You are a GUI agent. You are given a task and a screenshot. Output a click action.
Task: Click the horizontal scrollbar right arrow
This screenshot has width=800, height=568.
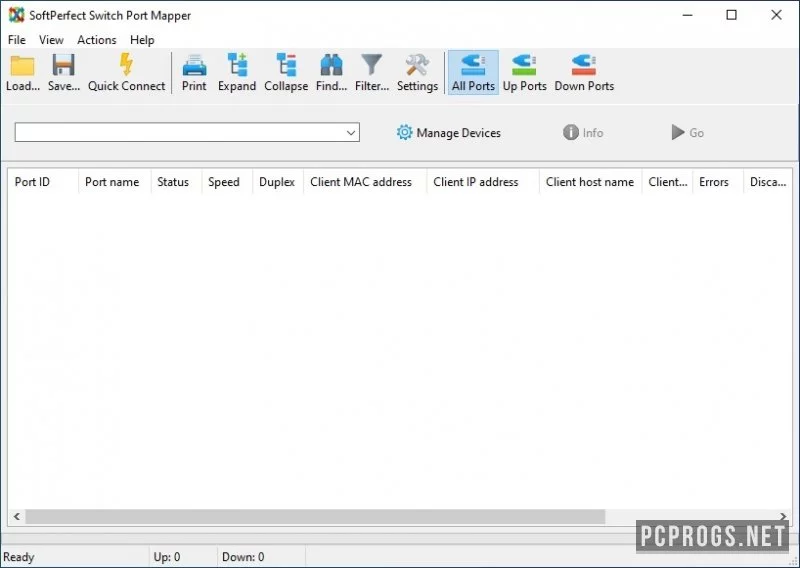coord(783,516)
